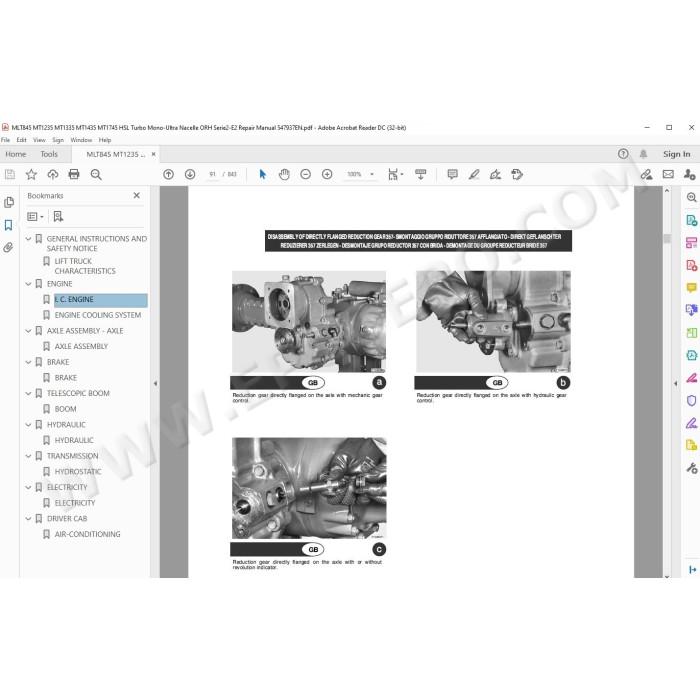Close the Bookmarks panel
Screen dimensions: 700x700
coord(137,196)
